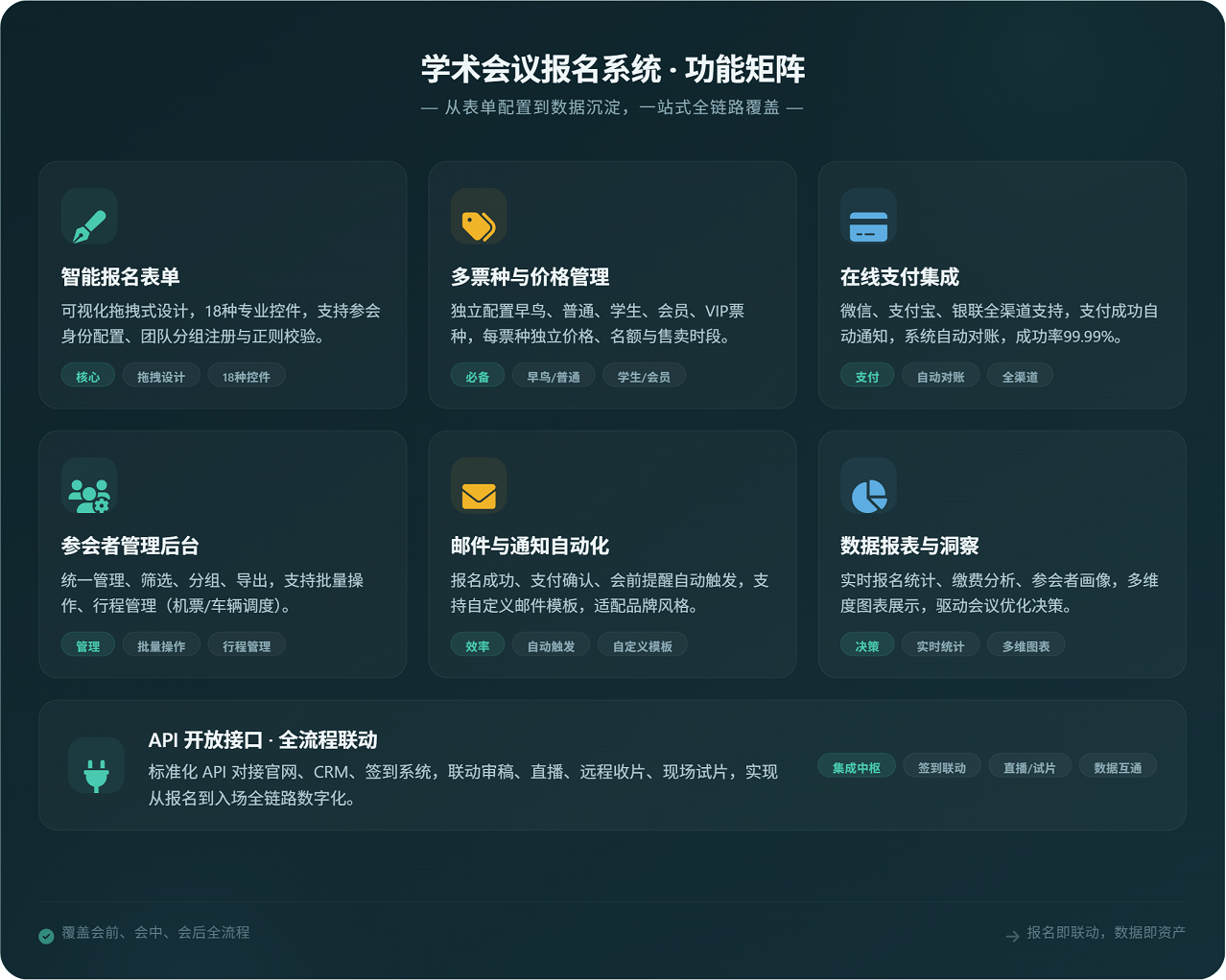Click description starting 统一管理、筛选

click(x=212, y=593)
